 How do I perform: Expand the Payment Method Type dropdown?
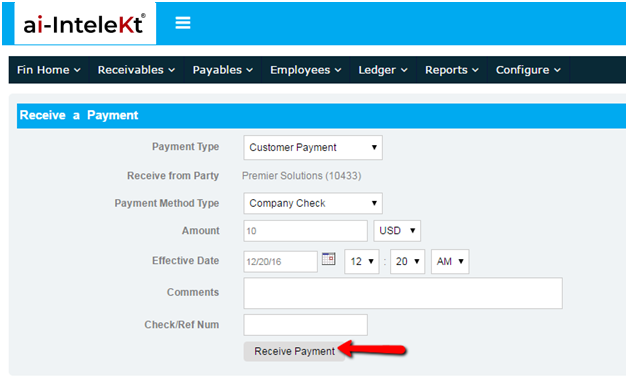(313, 203)
